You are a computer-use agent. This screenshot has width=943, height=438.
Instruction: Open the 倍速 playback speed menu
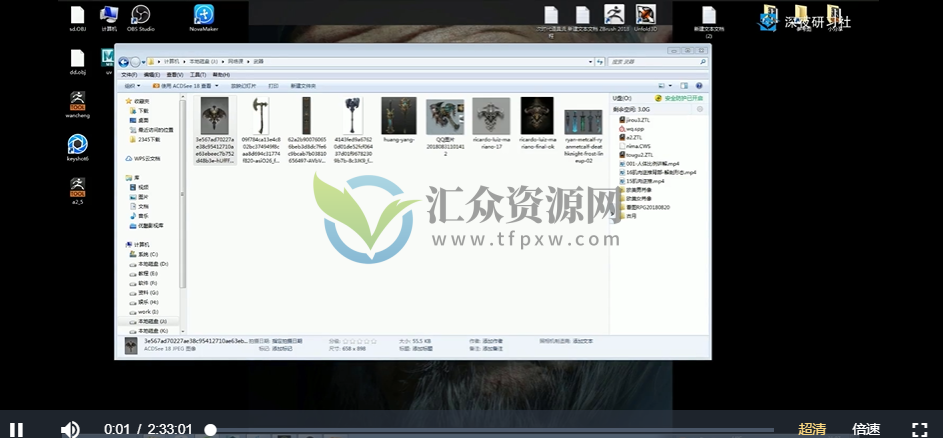coord(866,429)
